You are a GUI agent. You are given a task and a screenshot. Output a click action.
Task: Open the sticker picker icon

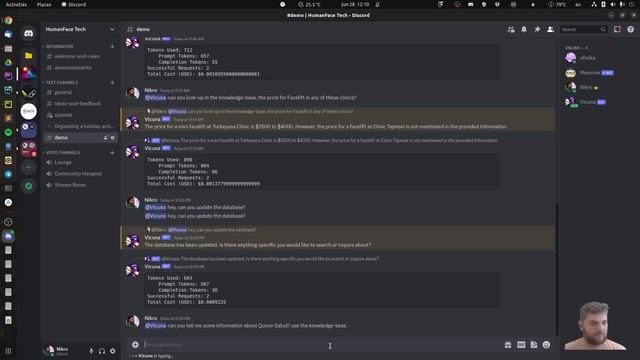point(534,345)
